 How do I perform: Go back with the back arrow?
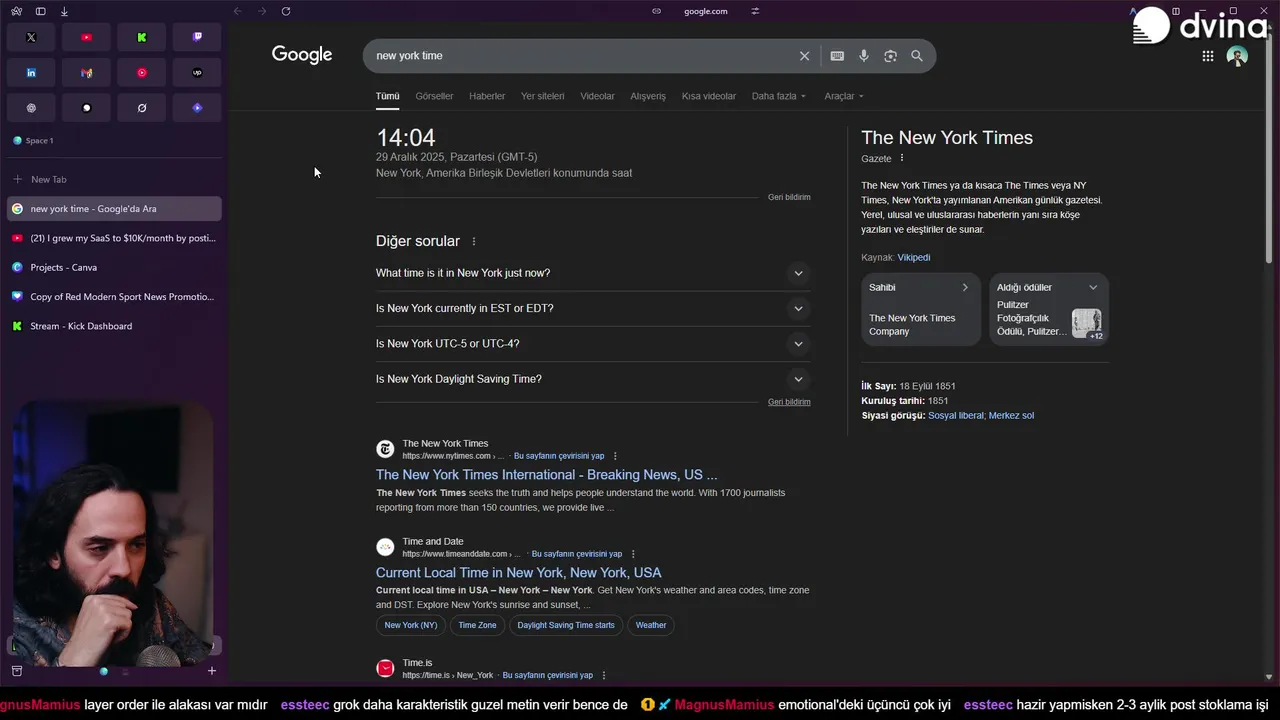point(238,11)
